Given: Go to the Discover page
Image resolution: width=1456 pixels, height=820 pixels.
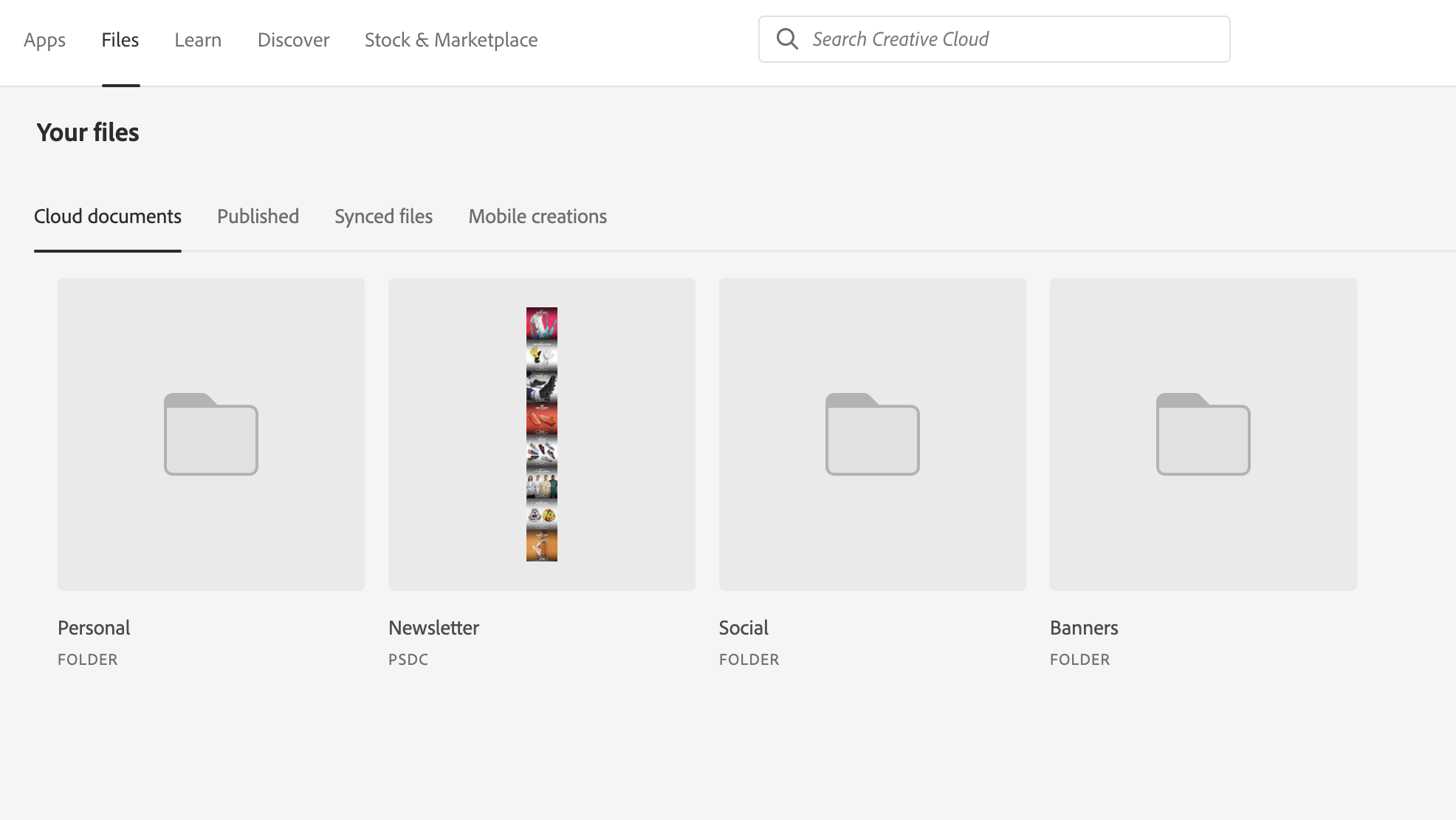Looking at the screenshot, I should pos(292,39).
